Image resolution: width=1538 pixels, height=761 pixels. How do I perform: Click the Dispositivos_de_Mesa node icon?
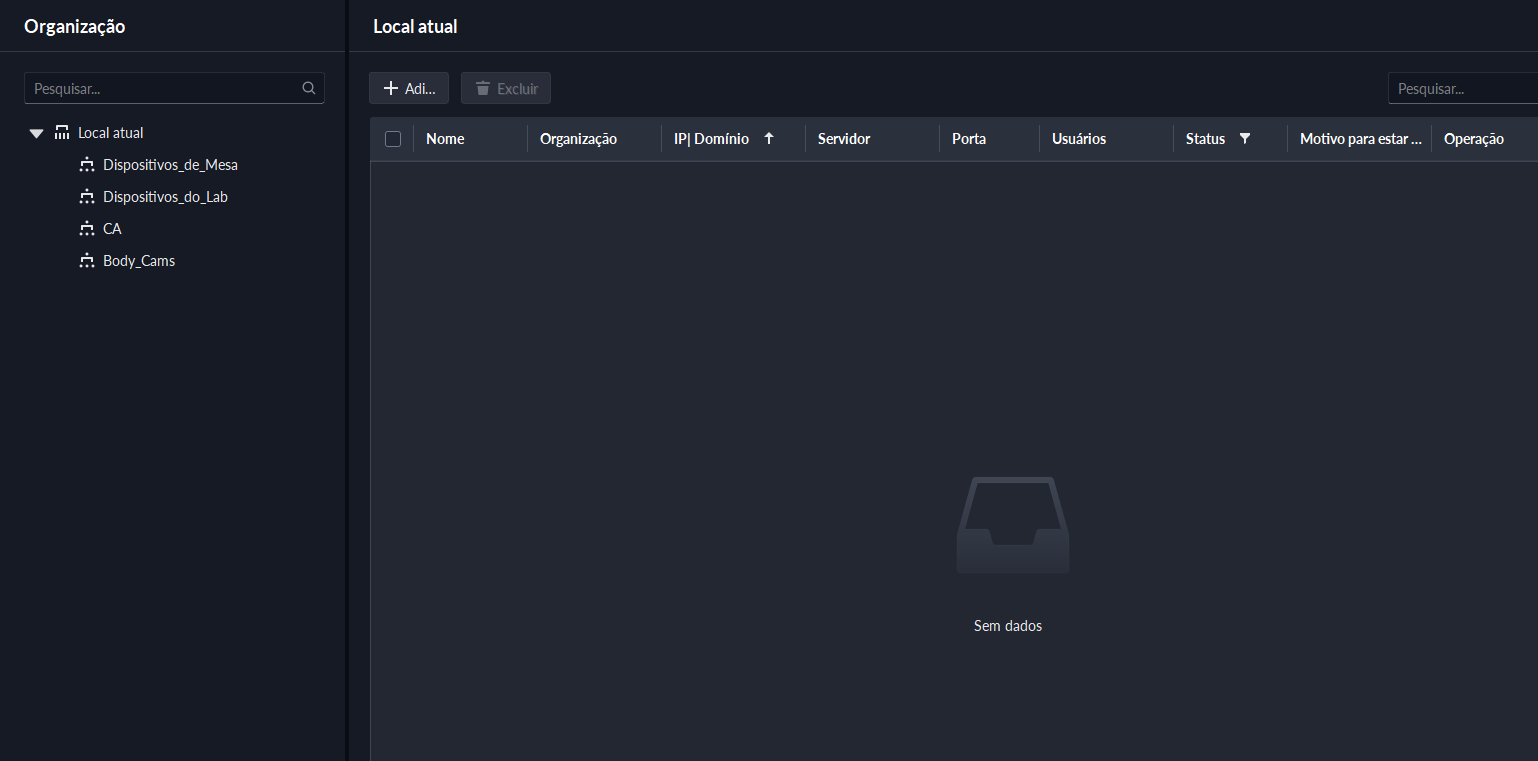click(x=86, y=165)
